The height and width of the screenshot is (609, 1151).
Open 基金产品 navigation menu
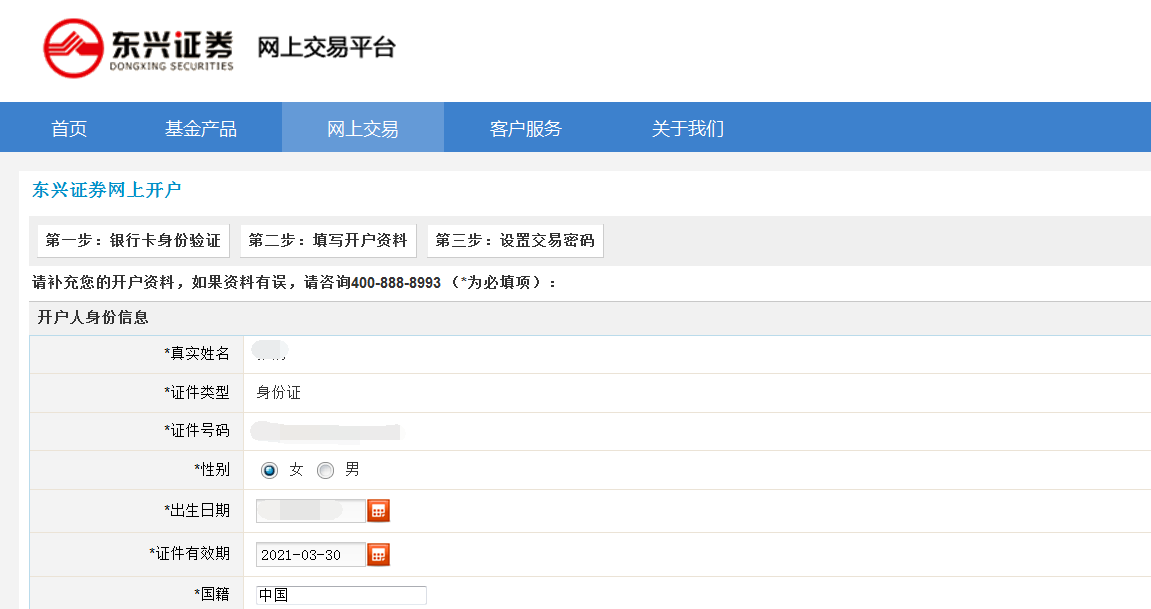pos(201,128)
